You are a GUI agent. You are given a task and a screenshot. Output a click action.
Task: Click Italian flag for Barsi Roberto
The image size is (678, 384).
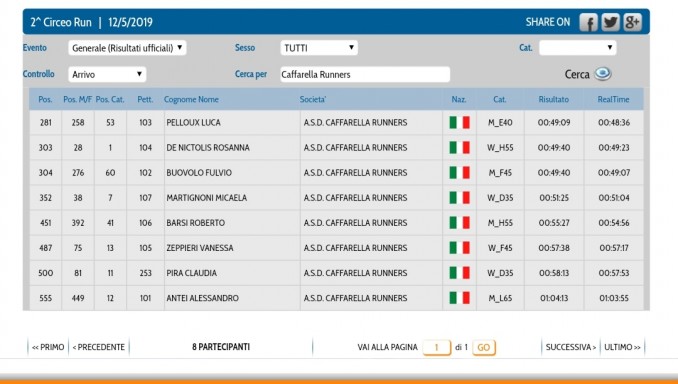[x=459, y=223]
